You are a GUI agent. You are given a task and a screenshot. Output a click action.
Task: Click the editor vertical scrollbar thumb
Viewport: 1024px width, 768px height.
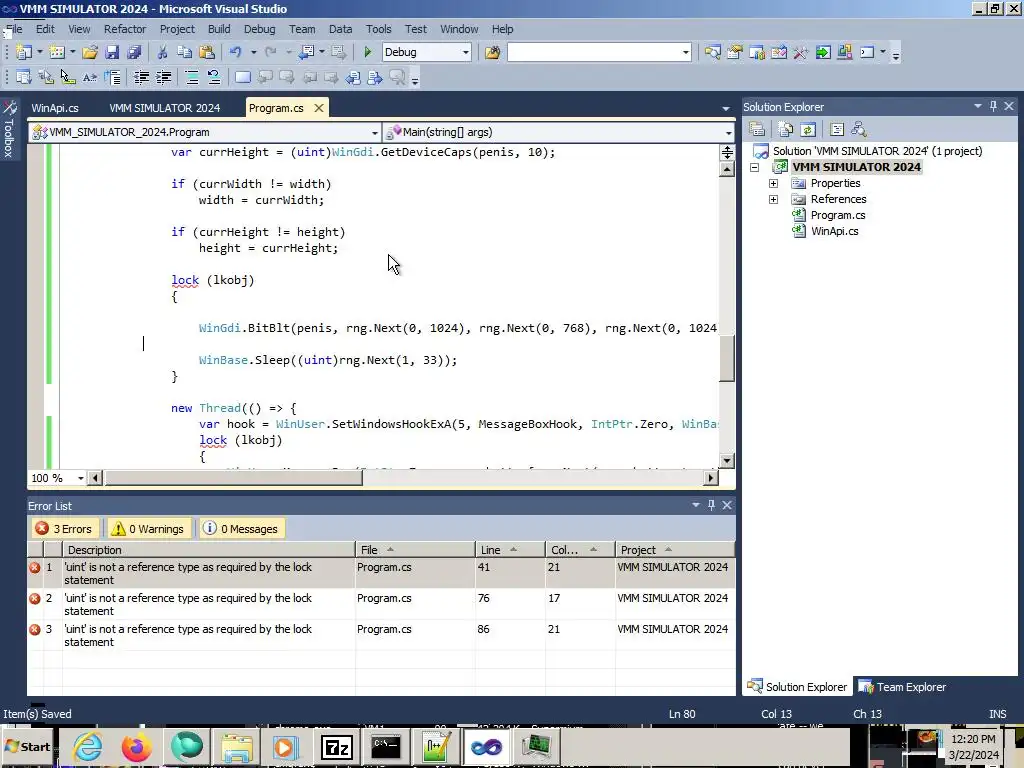pos(727,359)
